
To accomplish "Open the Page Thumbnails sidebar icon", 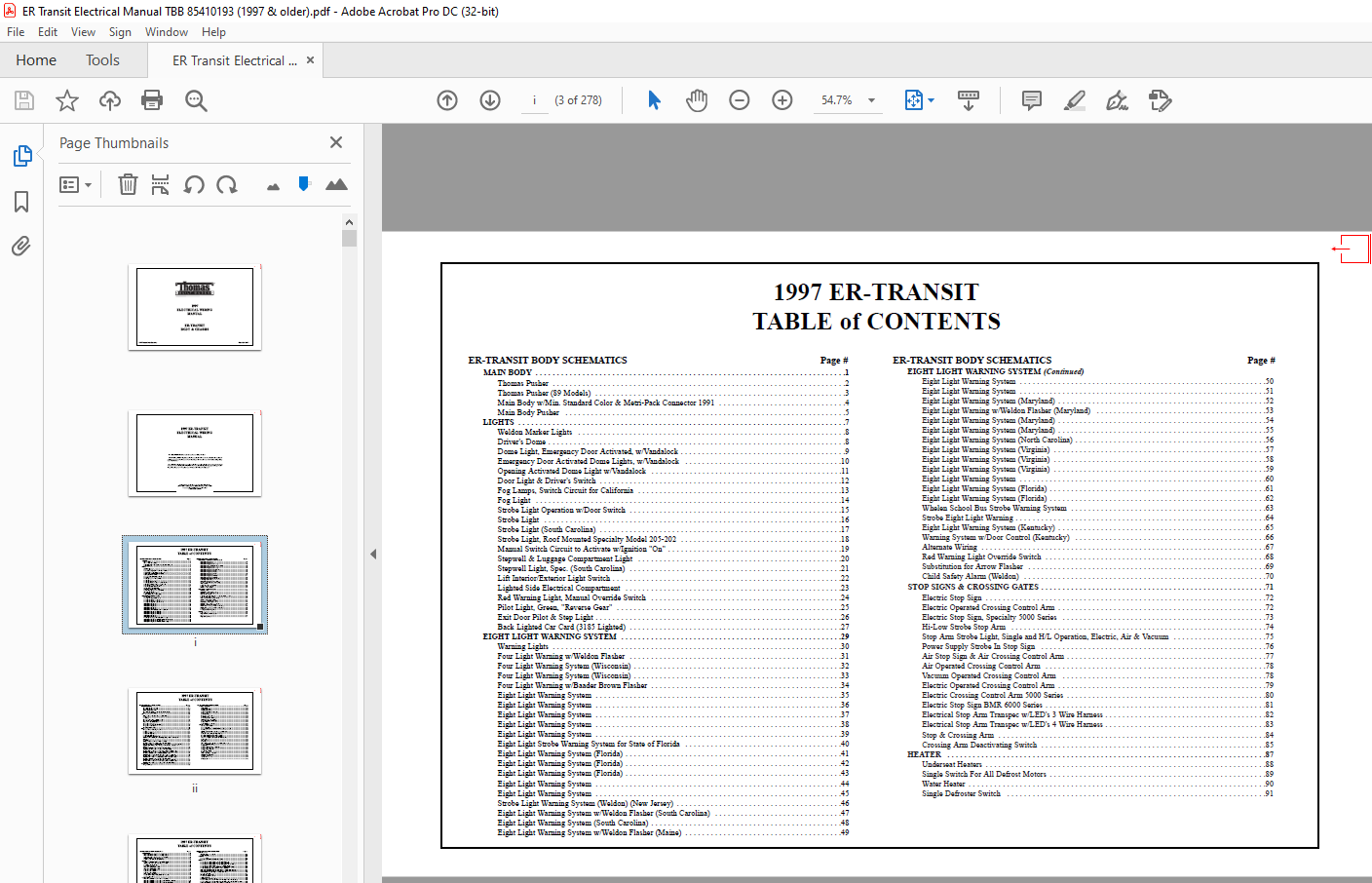I will click(21, 156).
